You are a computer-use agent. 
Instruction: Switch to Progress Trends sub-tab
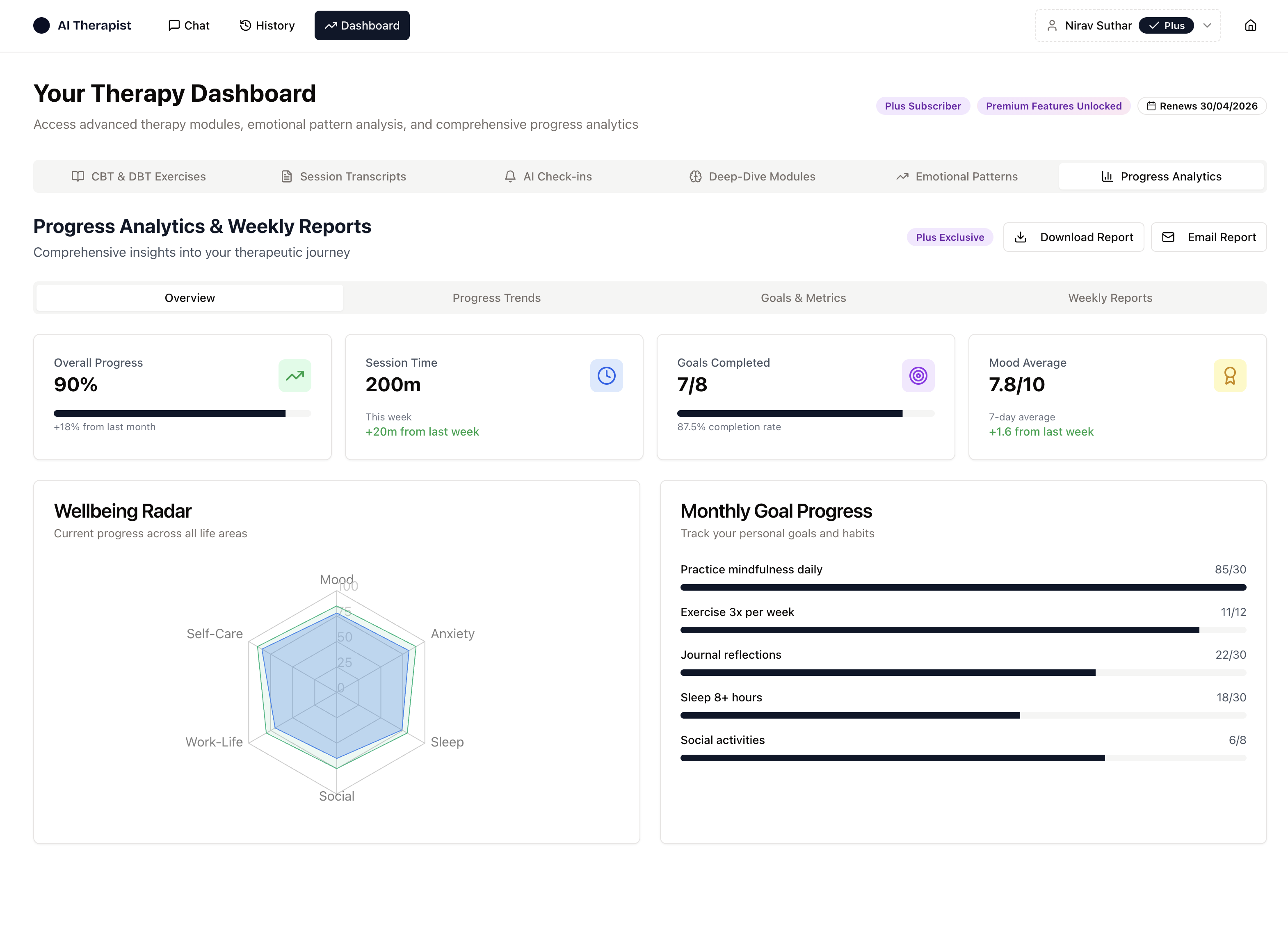point(496,297)
